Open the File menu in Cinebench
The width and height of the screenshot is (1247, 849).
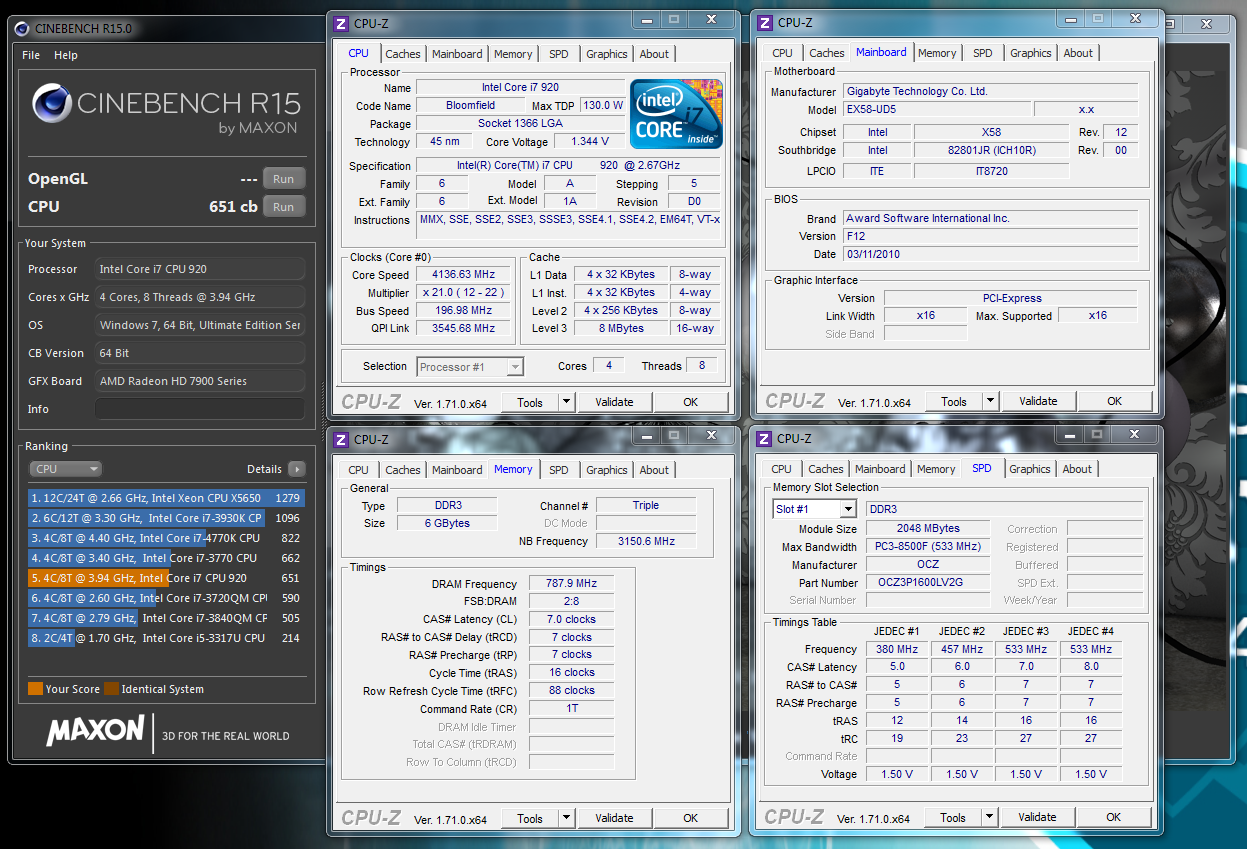pos(31,55)
